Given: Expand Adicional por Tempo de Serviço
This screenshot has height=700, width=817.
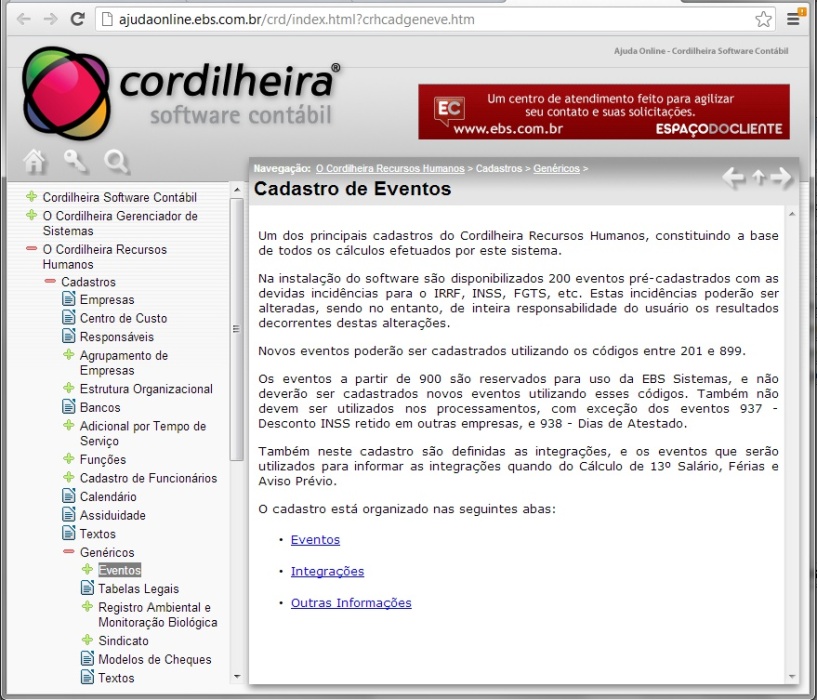Looking at the screenshot, I should (x=69, y=425).
